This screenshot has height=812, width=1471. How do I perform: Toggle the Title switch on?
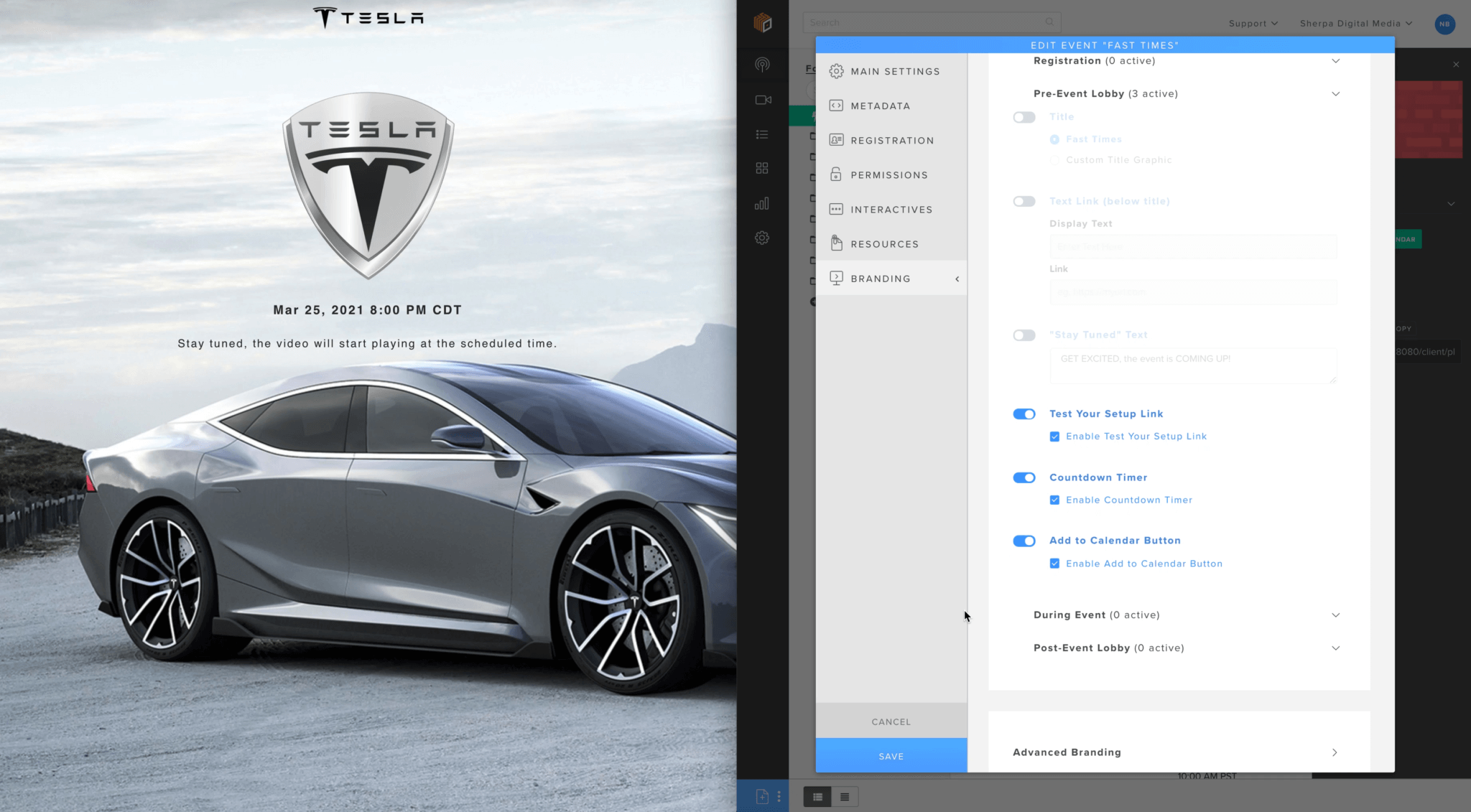1024,117
